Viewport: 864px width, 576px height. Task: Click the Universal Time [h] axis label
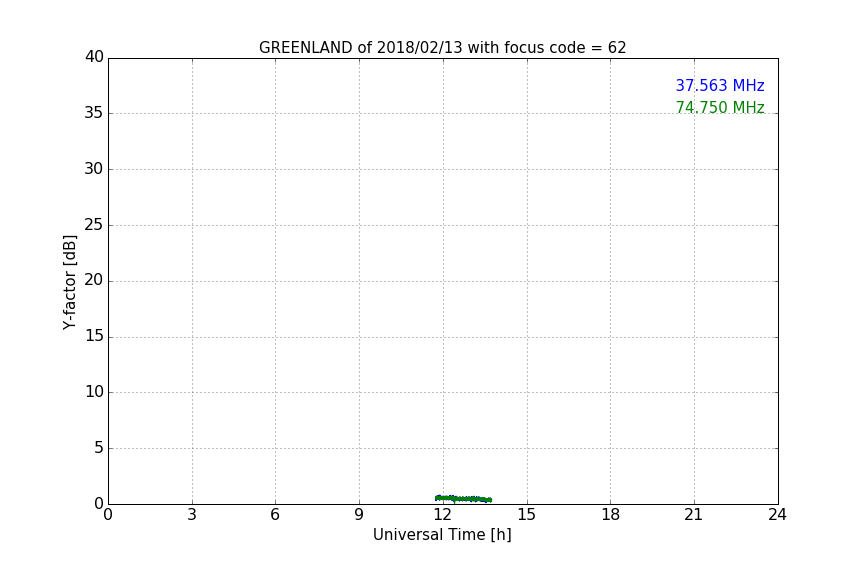442,535
